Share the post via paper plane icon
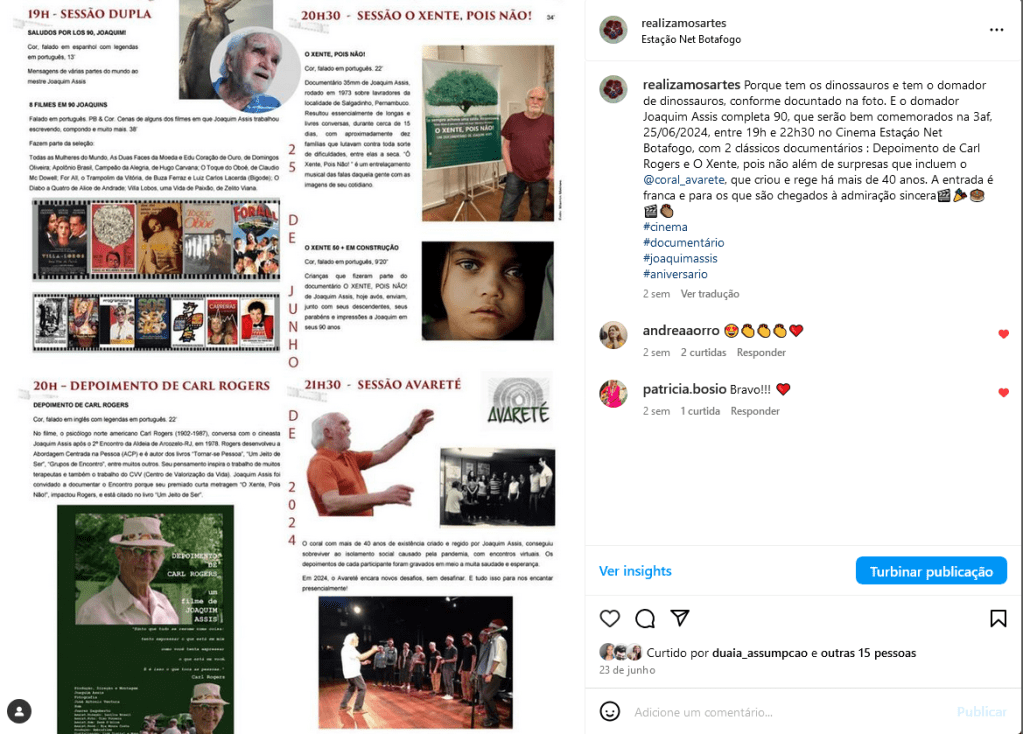1023x734 pixels. 680,618
